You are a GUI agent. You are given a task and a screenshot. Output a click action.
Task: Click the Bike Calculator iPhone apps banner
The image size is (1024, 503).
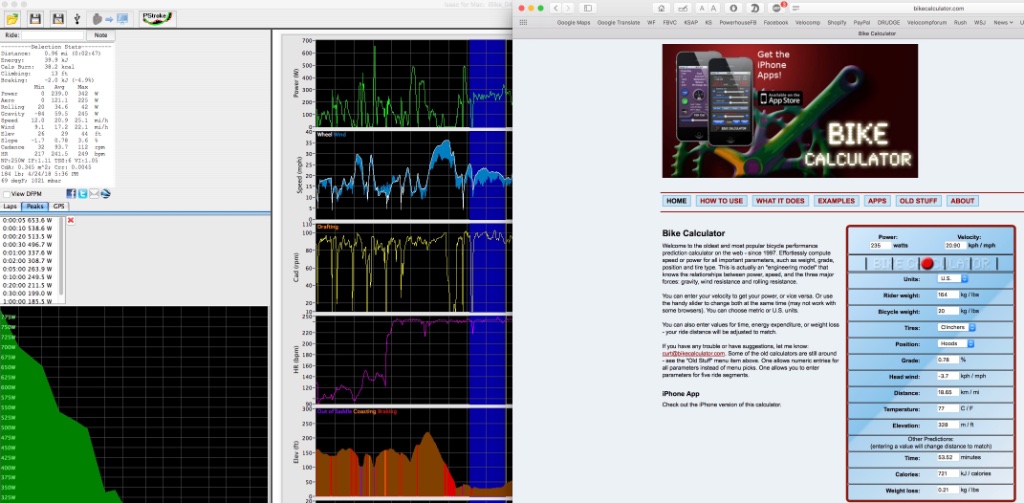click(790, 111)
